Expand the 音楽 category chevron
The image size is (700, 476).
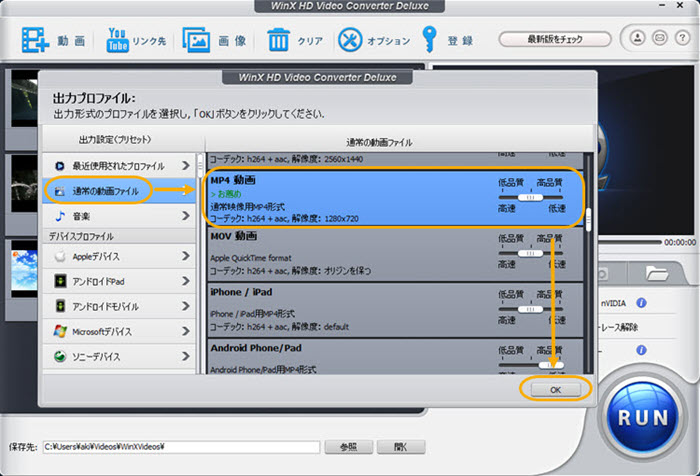pyautogui.click(x=186, y=216)
